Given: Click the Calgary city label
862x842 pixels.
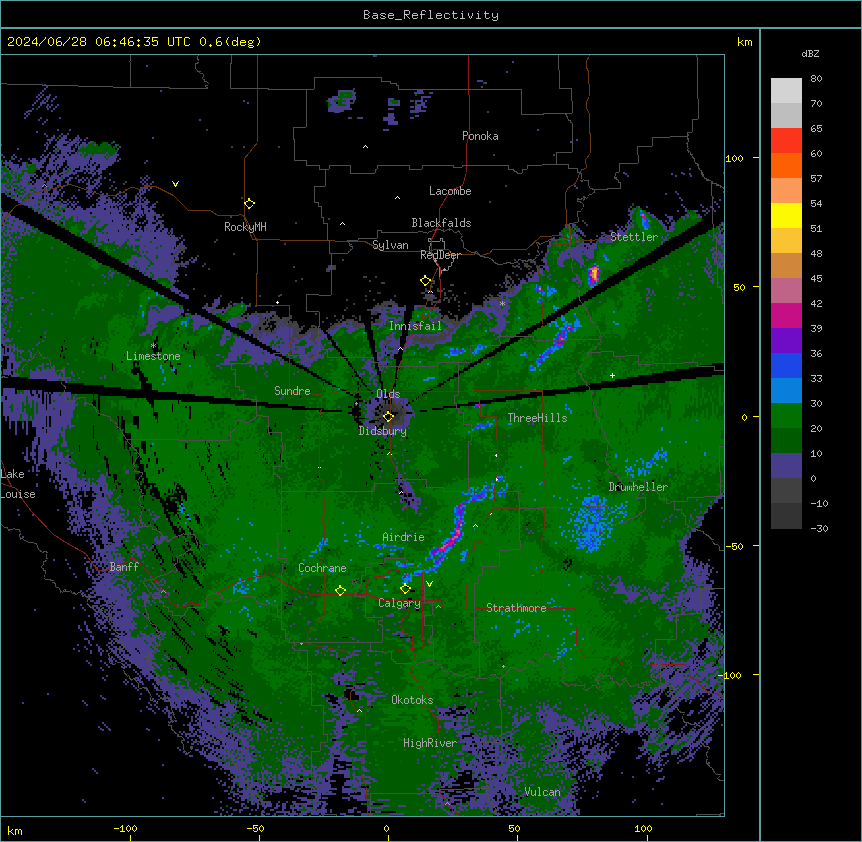Looking at the screenshot, I should click(x=399, y=603).
